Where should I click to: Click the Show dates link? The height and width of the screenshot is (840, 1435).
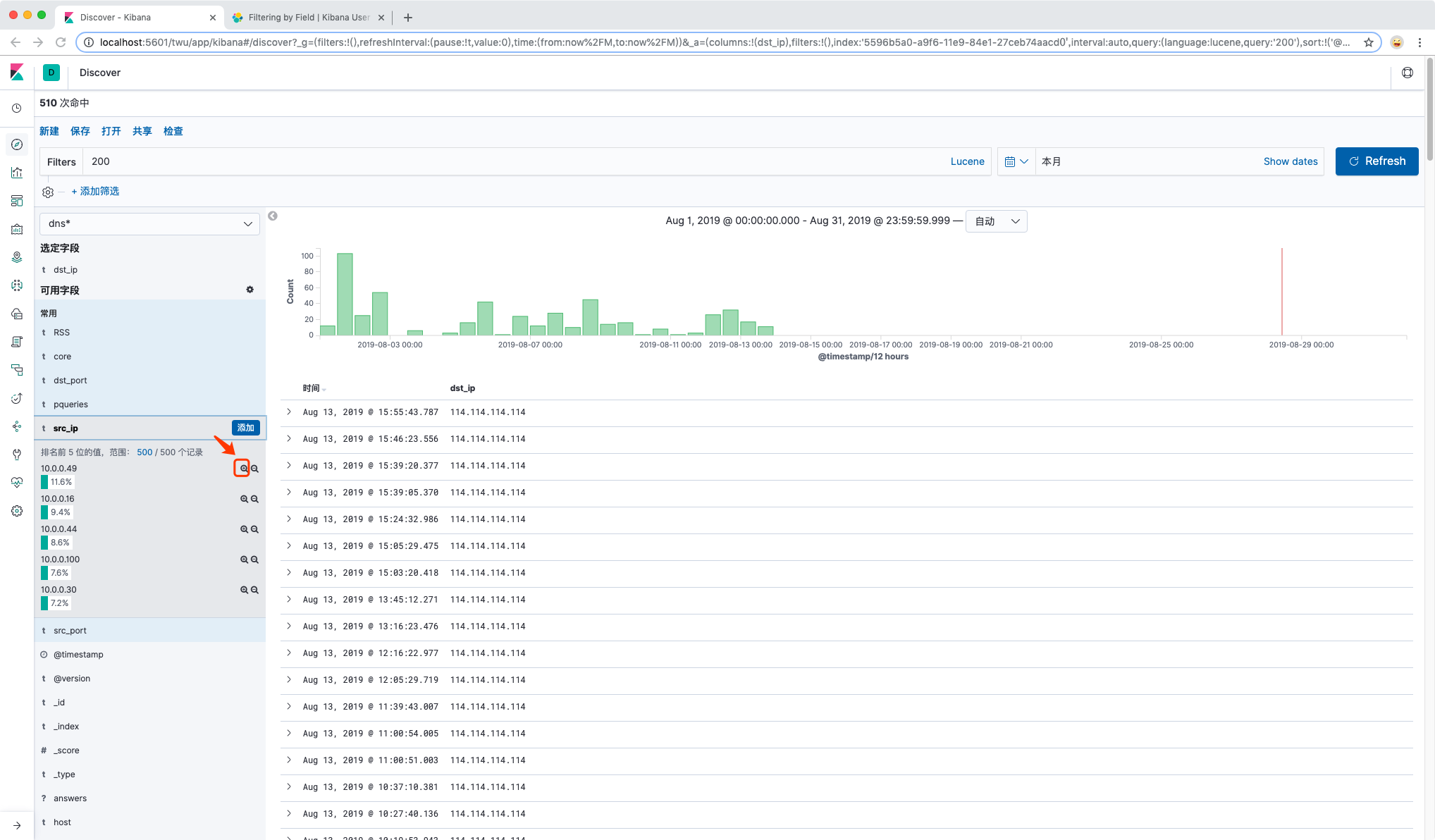pos(1291,161)
